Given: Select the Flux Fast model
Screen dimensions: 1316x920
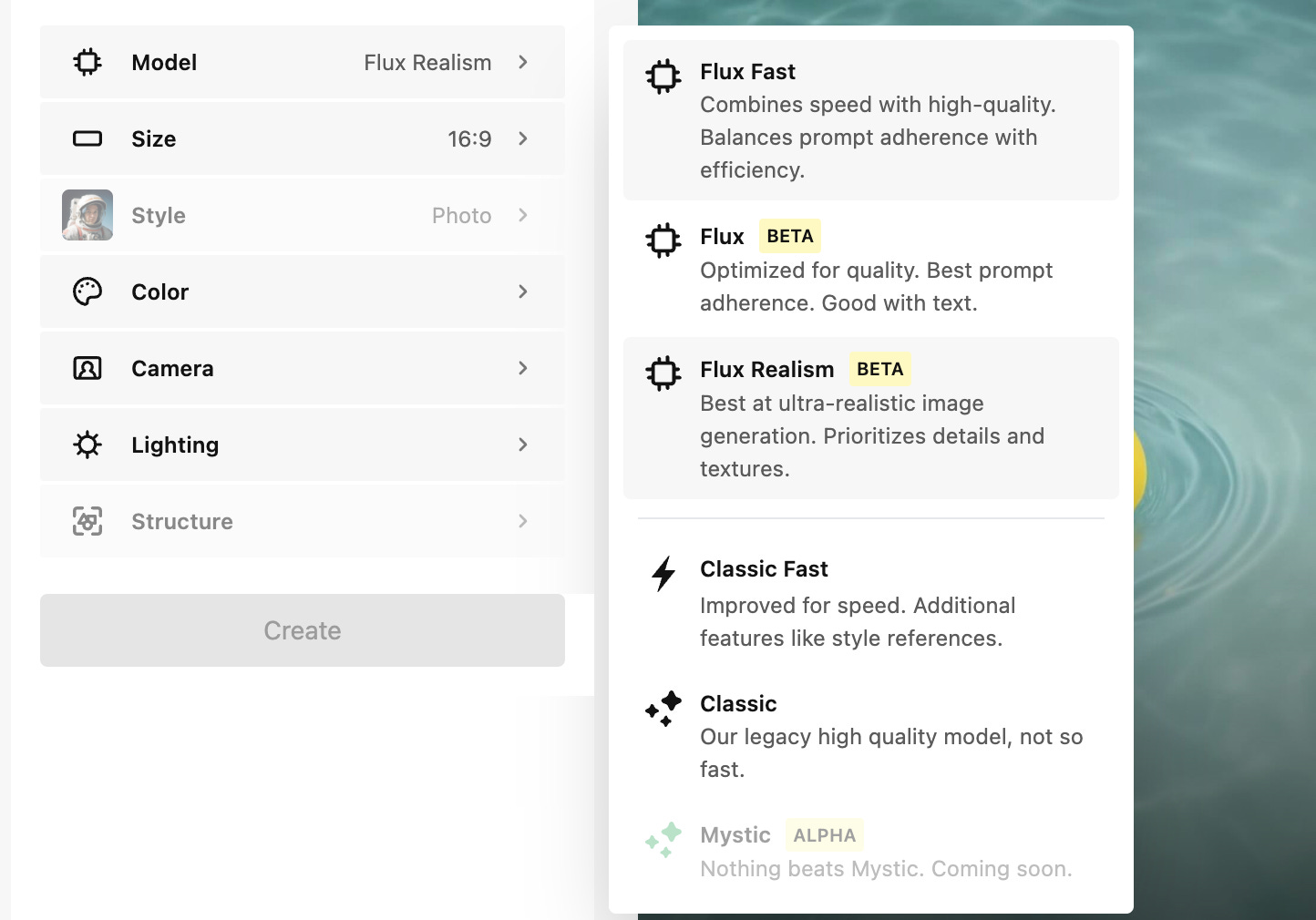Looking at the screenshot, I should [x=870, y=118].
